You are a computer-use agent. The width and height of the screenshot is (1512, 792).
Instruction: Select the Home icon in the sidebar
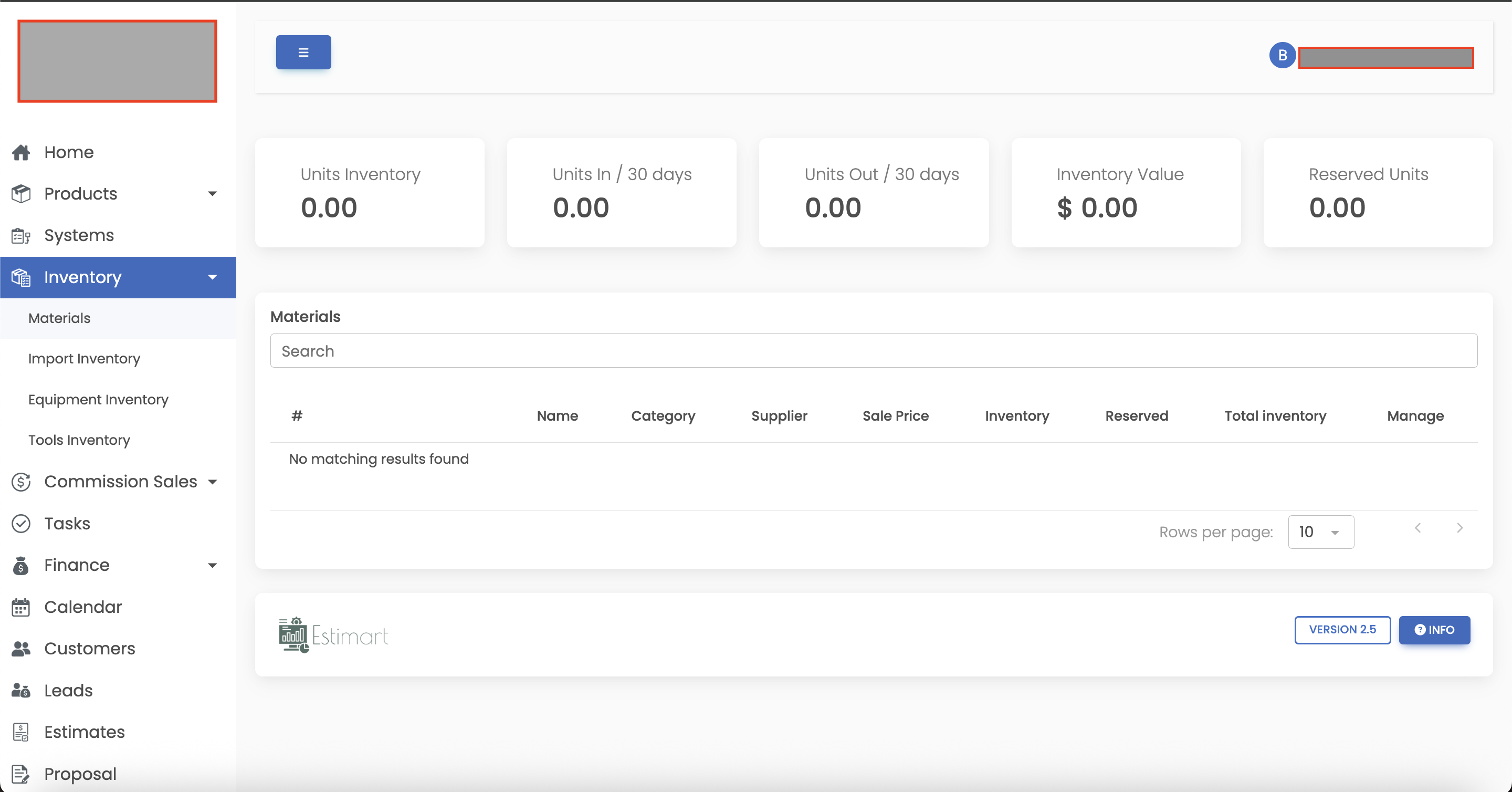pyautogui.click(x=21, y=152)
